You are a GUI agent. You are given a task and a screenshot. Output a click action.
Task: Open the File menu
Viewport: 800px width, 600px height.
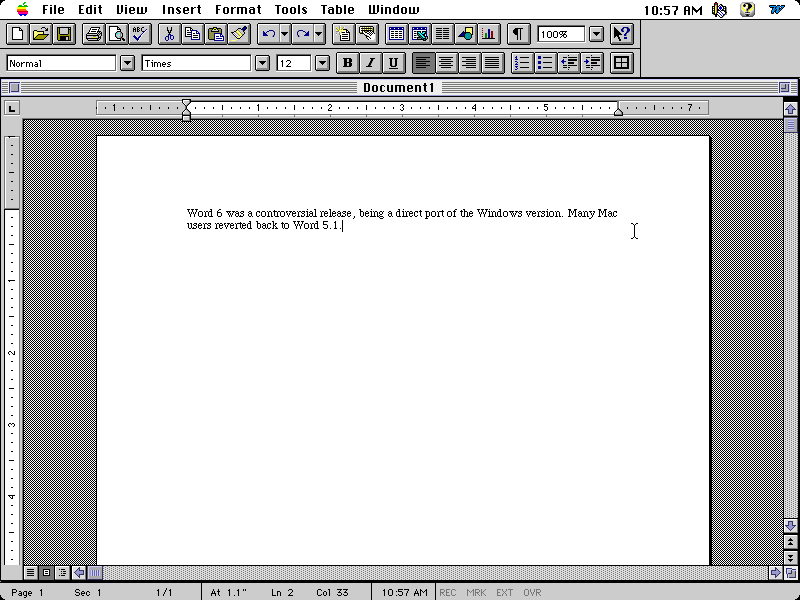[x=53, y=9]
